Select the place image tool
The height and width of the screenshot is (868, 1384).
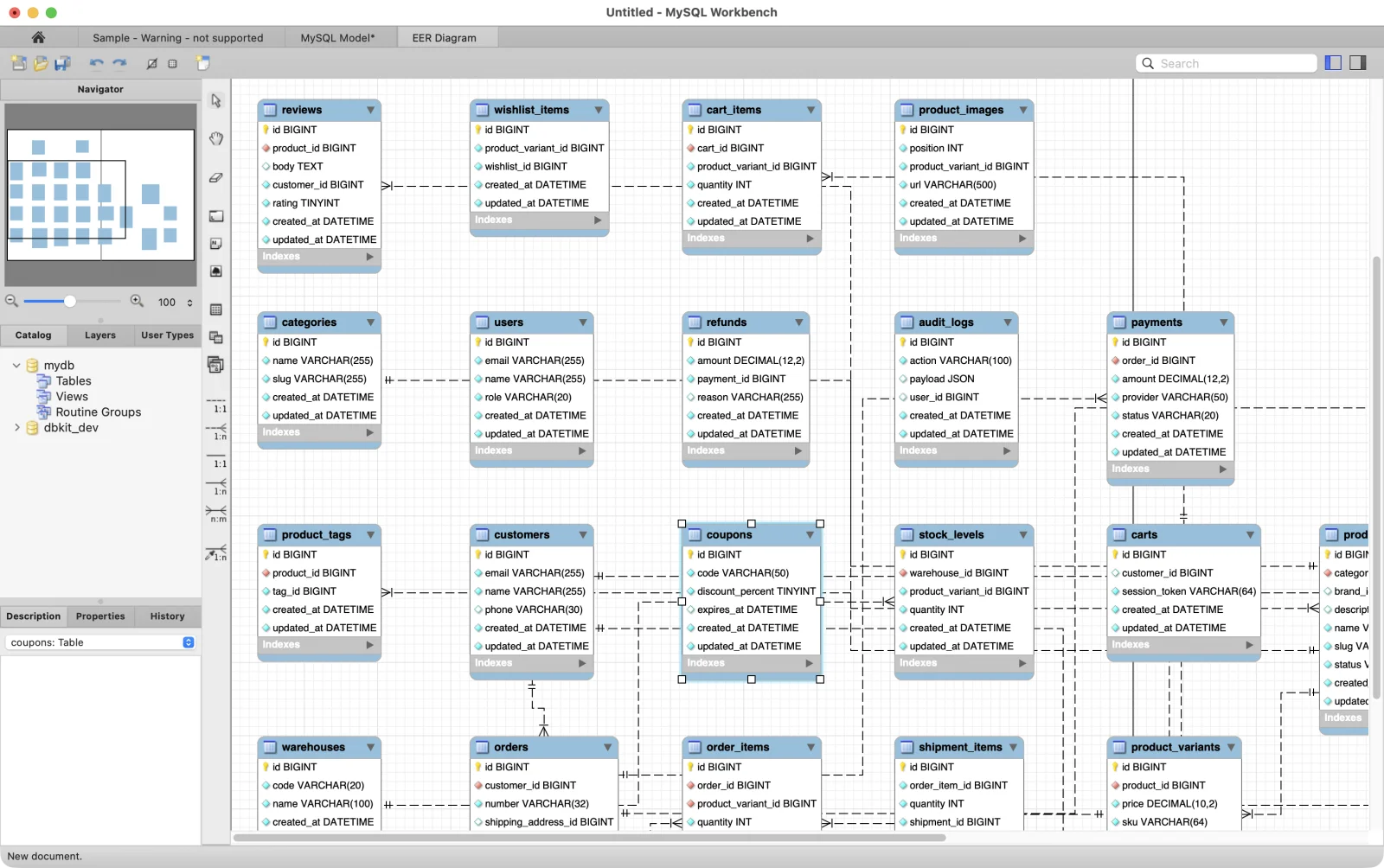(x=216, y=271)
